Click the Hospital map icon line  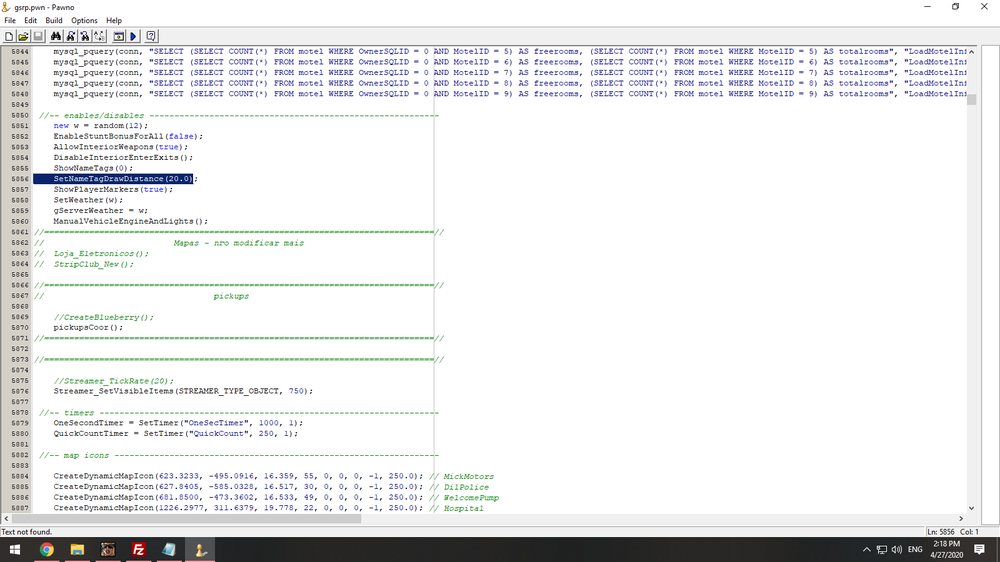[268, 508]
